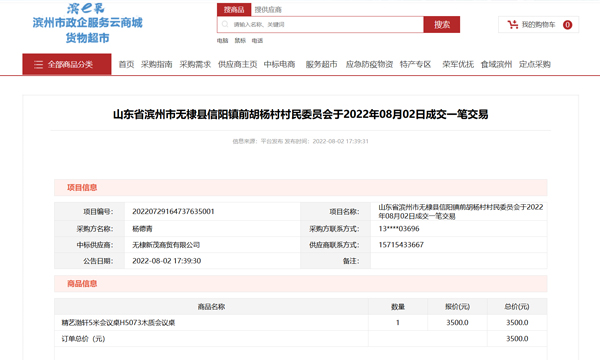
Task: Click the red 搜索 button
Action: tap(442, 24)
